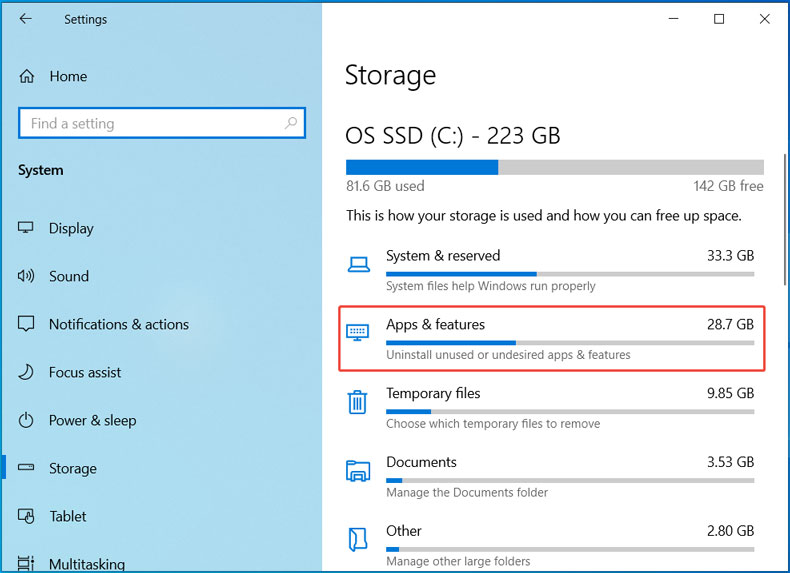Click the 2.80 GB size value

pos(731,531)
